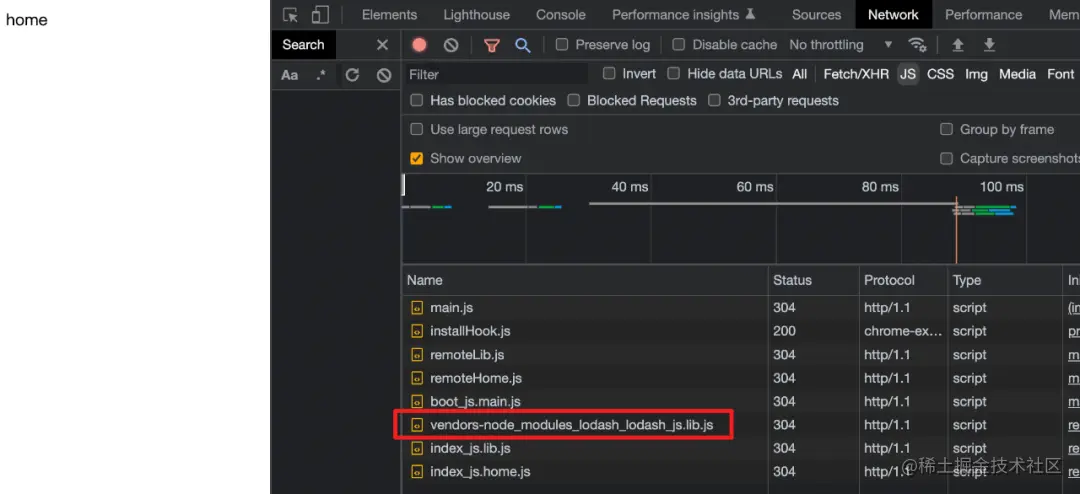1080x494 pixels.
Task: Open network conditions wifi icon
Action: pos(917,45)
